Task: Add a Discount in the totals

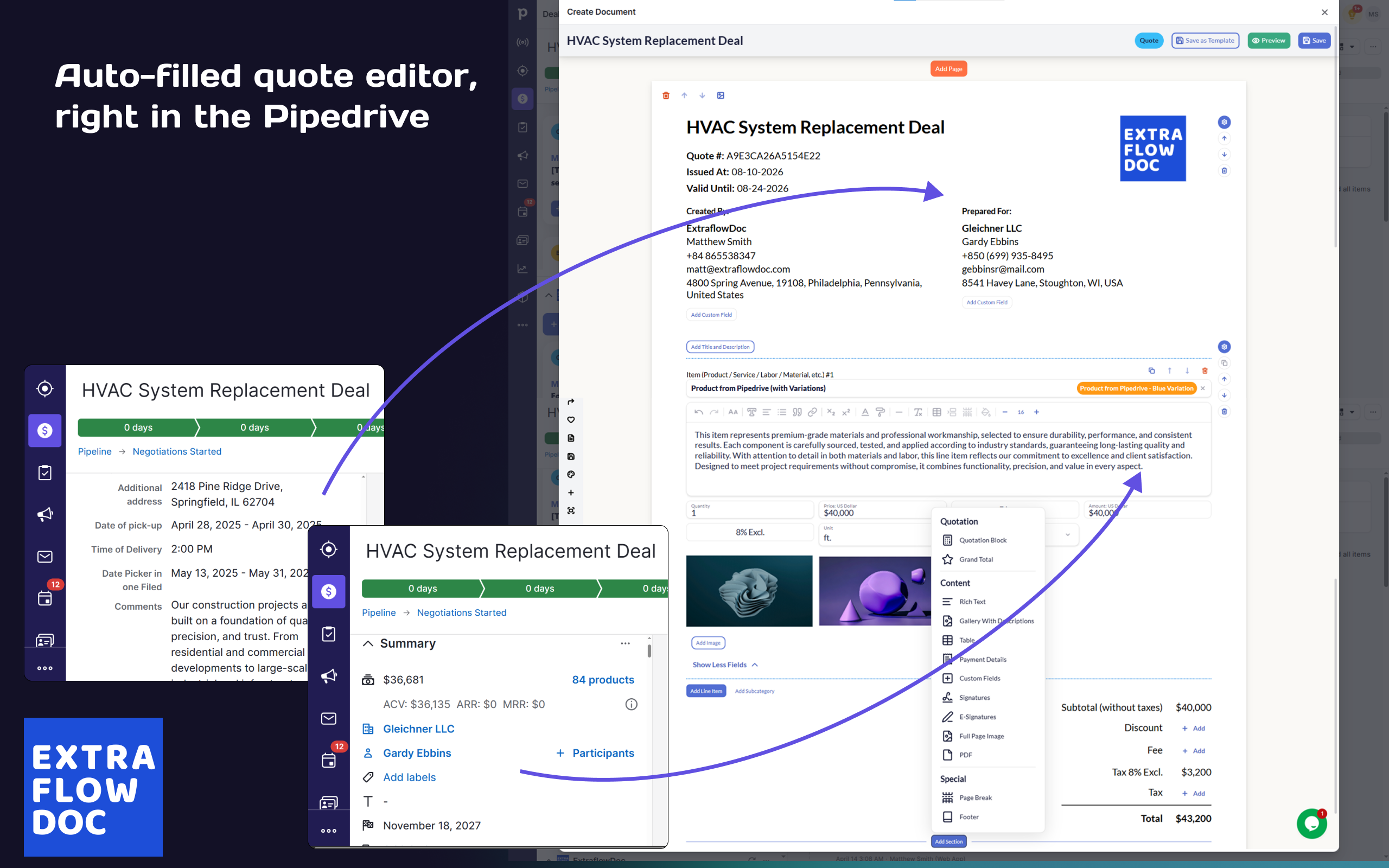Action: pos(1193,728)
